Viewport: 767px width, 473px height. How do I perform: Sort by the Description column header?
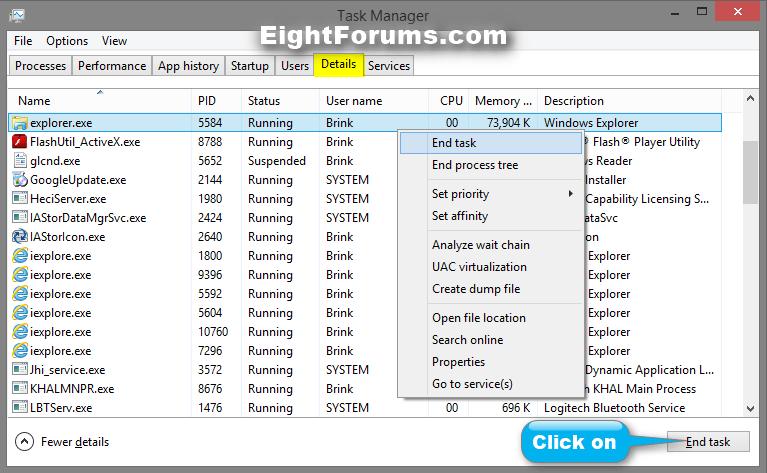630,101
